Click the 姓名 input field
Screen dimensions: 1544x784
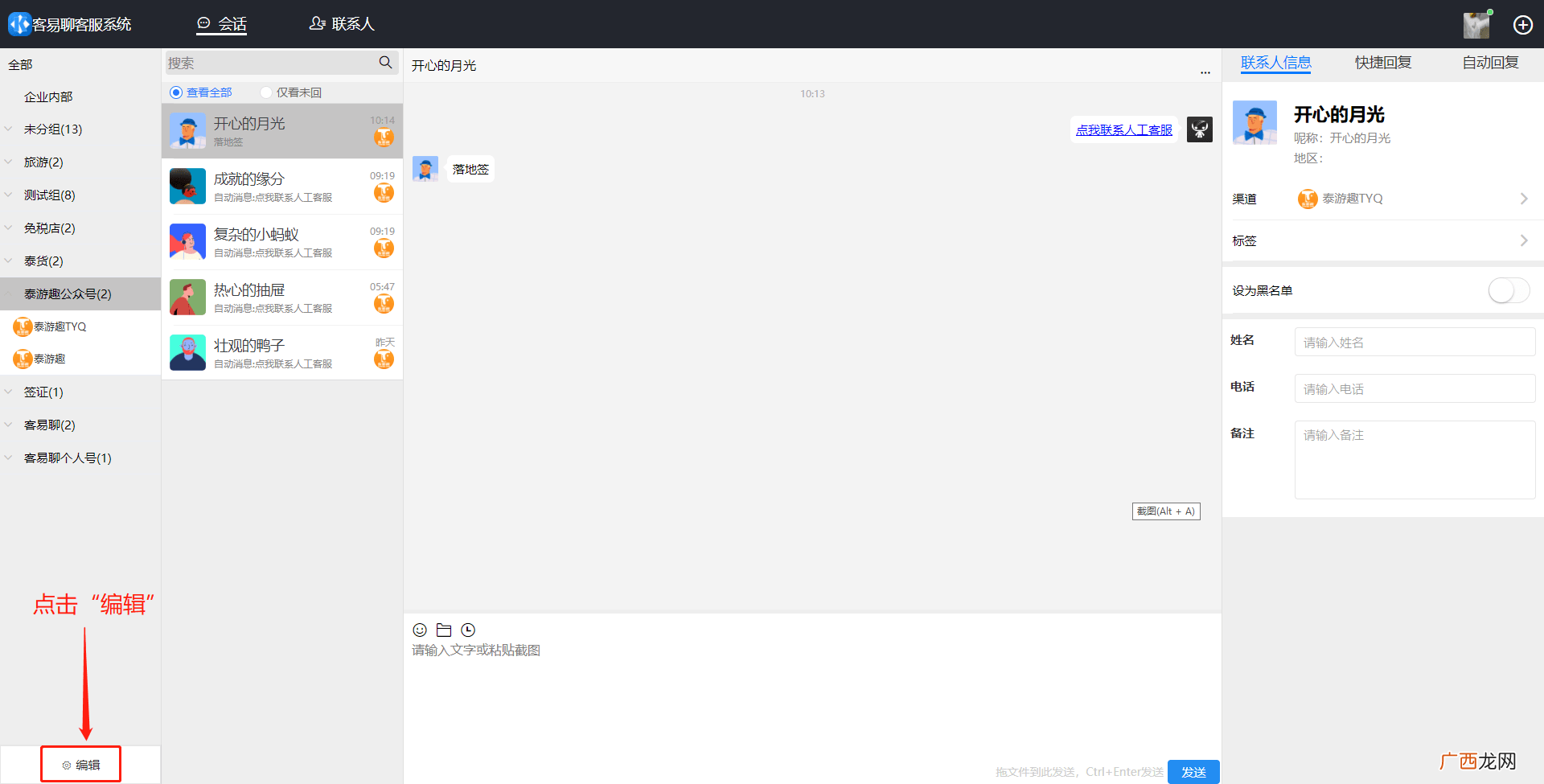[1415, 342]
